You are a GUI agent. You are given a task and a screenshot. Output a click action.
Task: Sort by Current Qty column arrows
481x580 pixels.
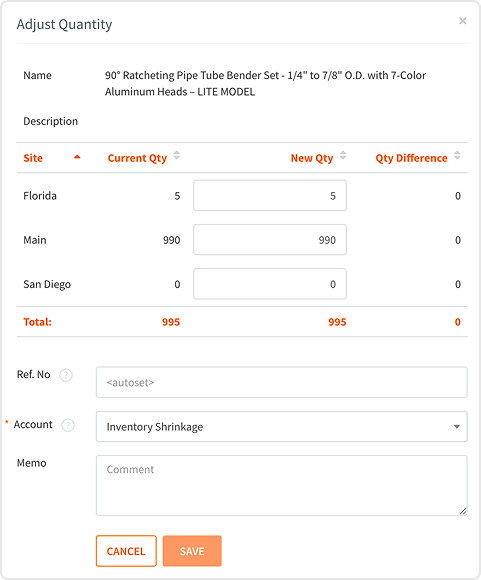[177, 155]
